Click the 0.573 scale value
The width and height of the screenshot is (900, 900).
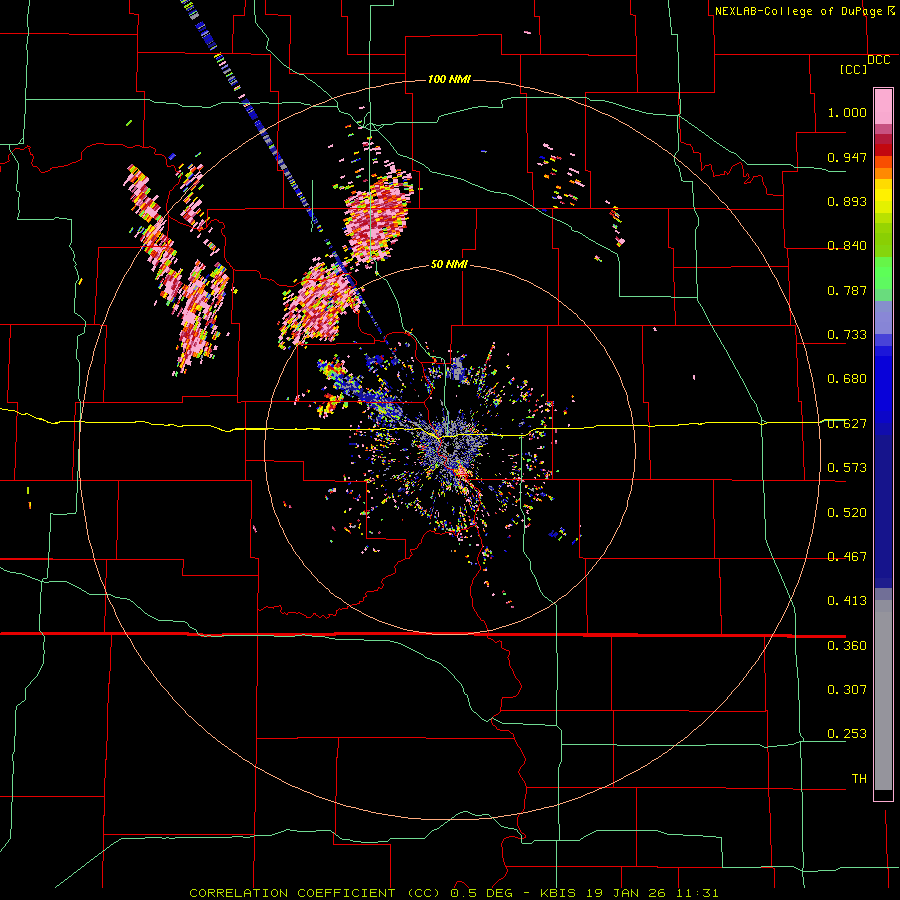pyautogui.click(x=847, y=468)
